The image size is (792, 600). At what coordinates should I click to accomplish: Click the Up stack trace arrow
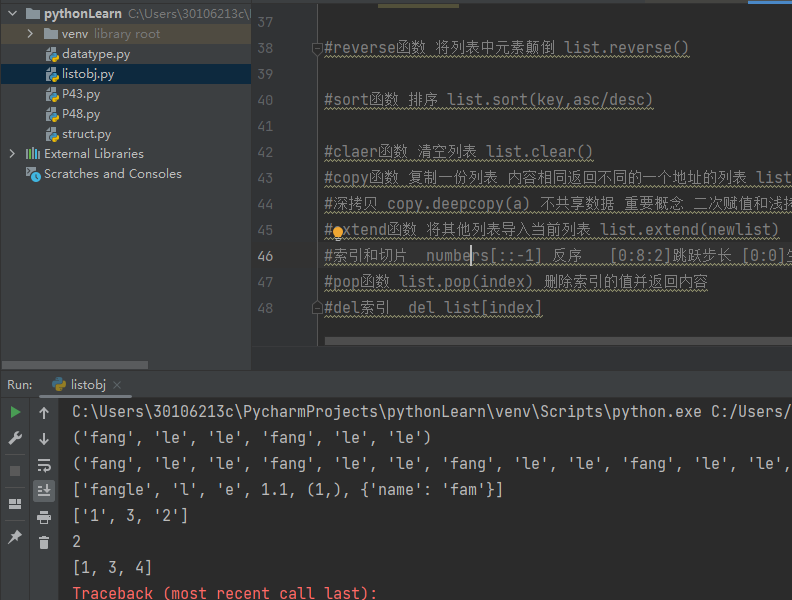point(44,413)
